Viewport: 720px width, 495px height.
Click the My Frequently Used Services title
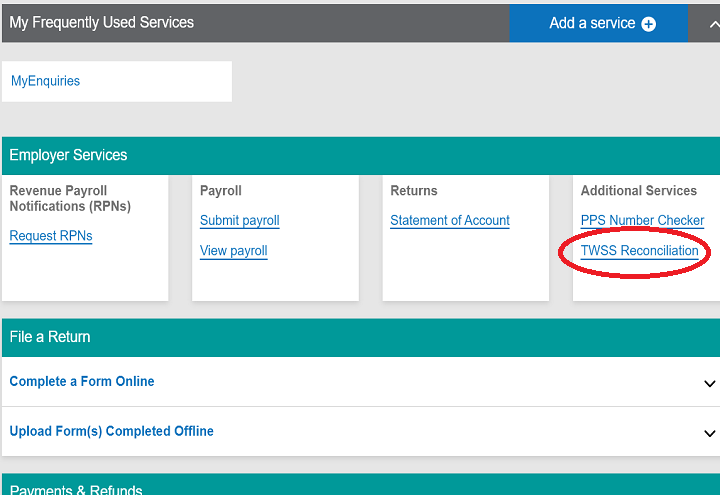click(x=102, y=22)
